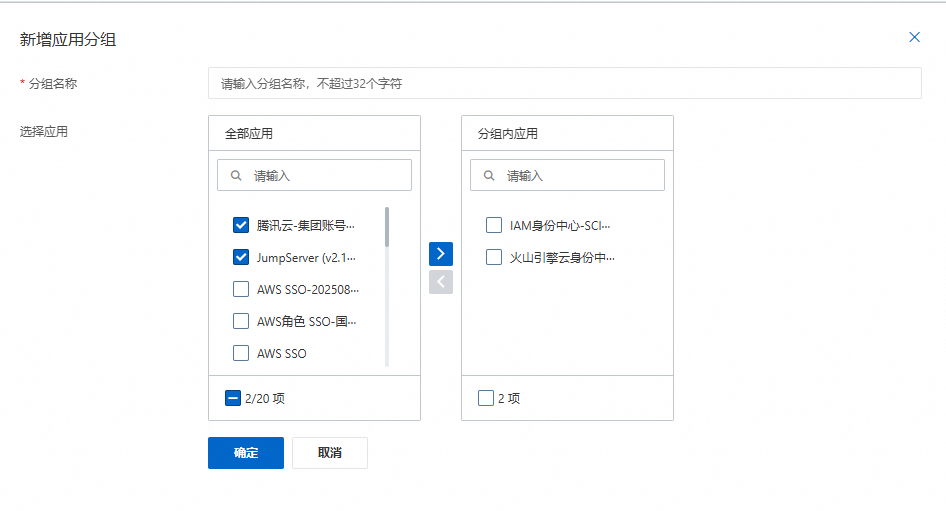Image resolution: width=946 pixels, height=511 pixels.
Task: Click the 新增应用分组 dialog title
Action: coord(68,39)
